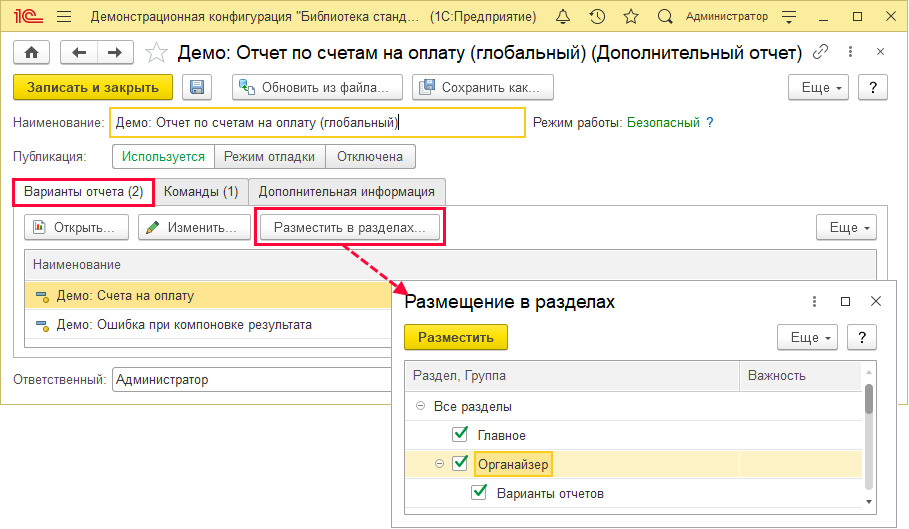Click Разместить в разделах button

click(350, 228)
